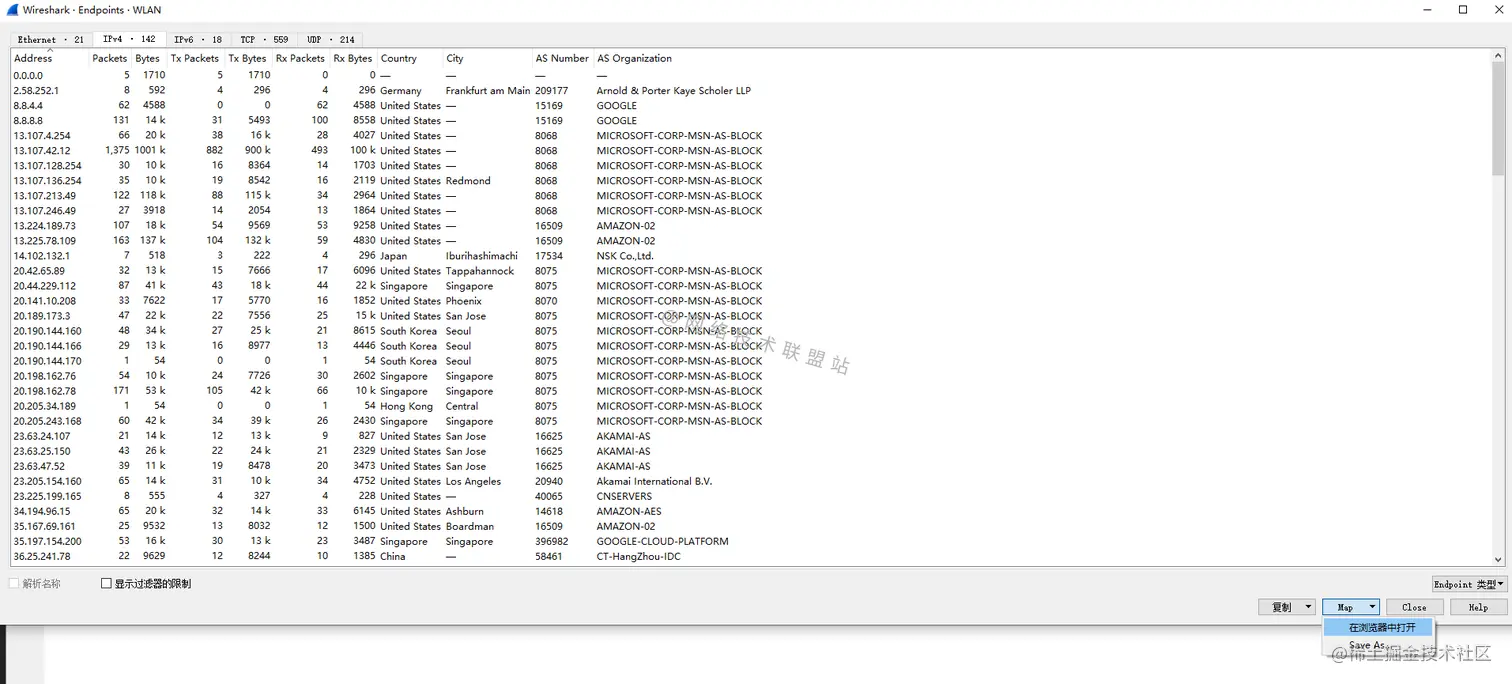
Task: Open the Help button
Action: [1478, 607]
